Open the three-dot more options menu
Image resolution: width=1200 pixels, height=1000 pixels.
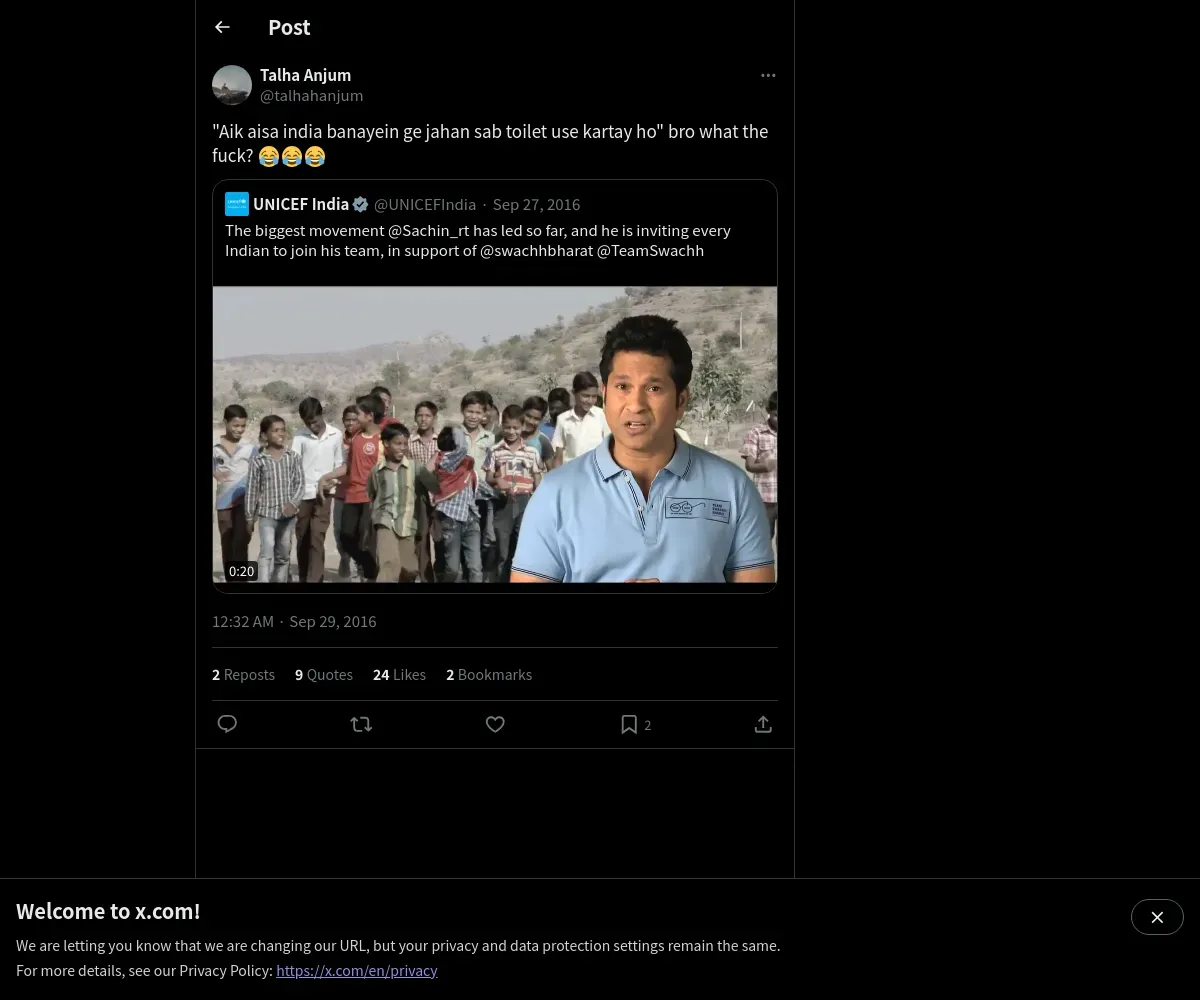pos(768,75)
